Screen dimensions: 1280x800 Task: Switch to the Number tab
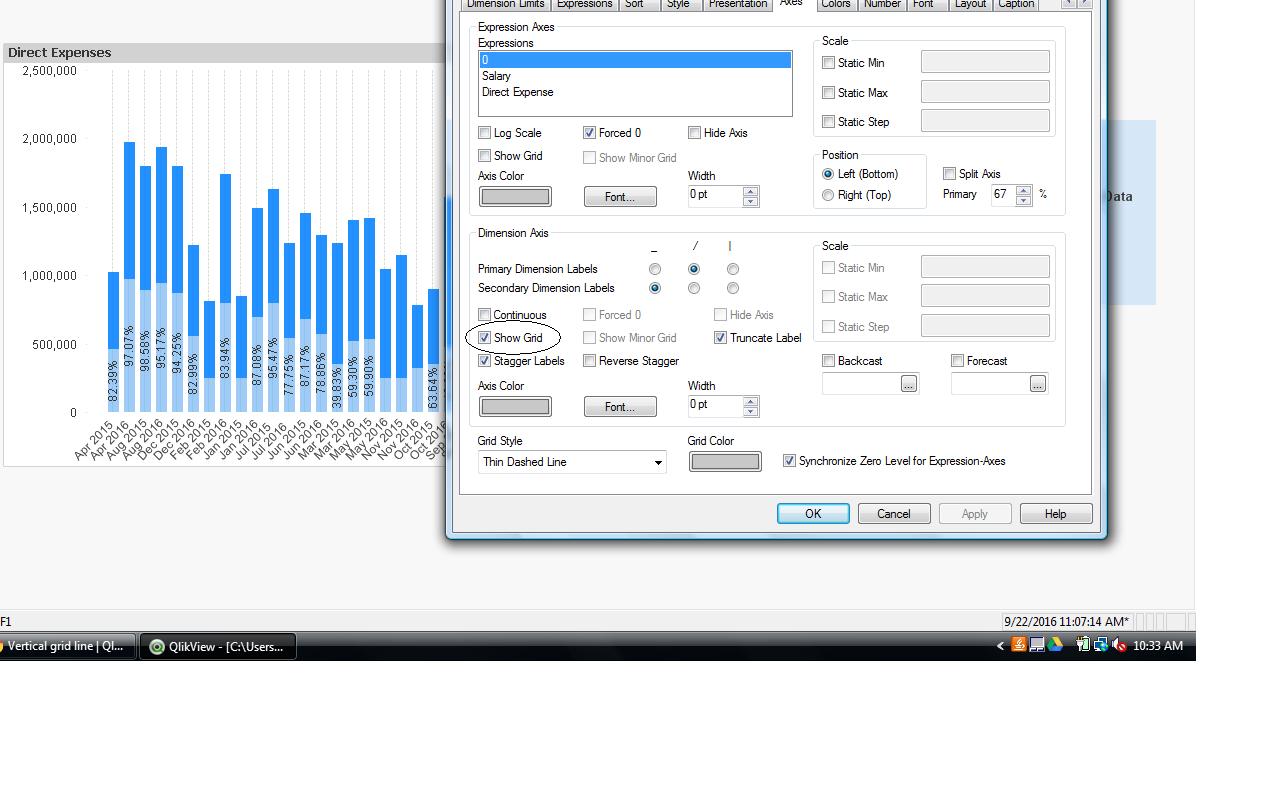(882, 4)
